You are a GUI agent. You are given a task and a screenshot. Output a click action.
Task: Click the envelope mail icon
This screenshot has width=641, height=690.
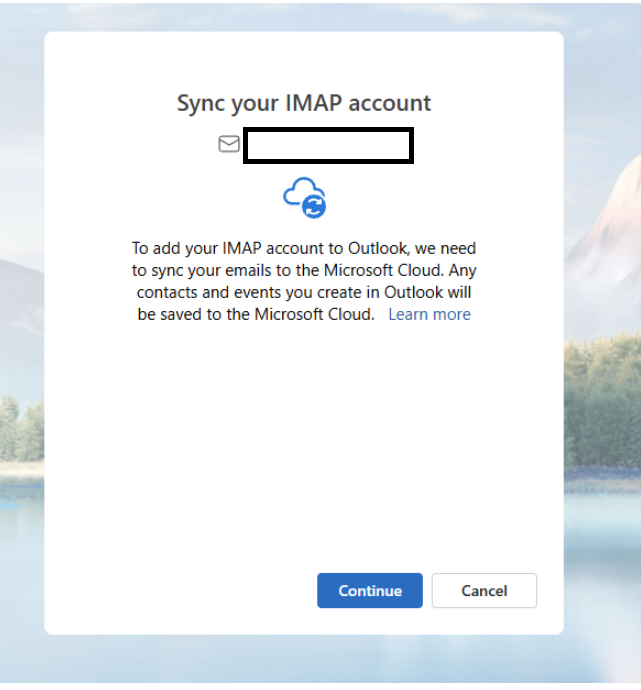pos(229,144)
